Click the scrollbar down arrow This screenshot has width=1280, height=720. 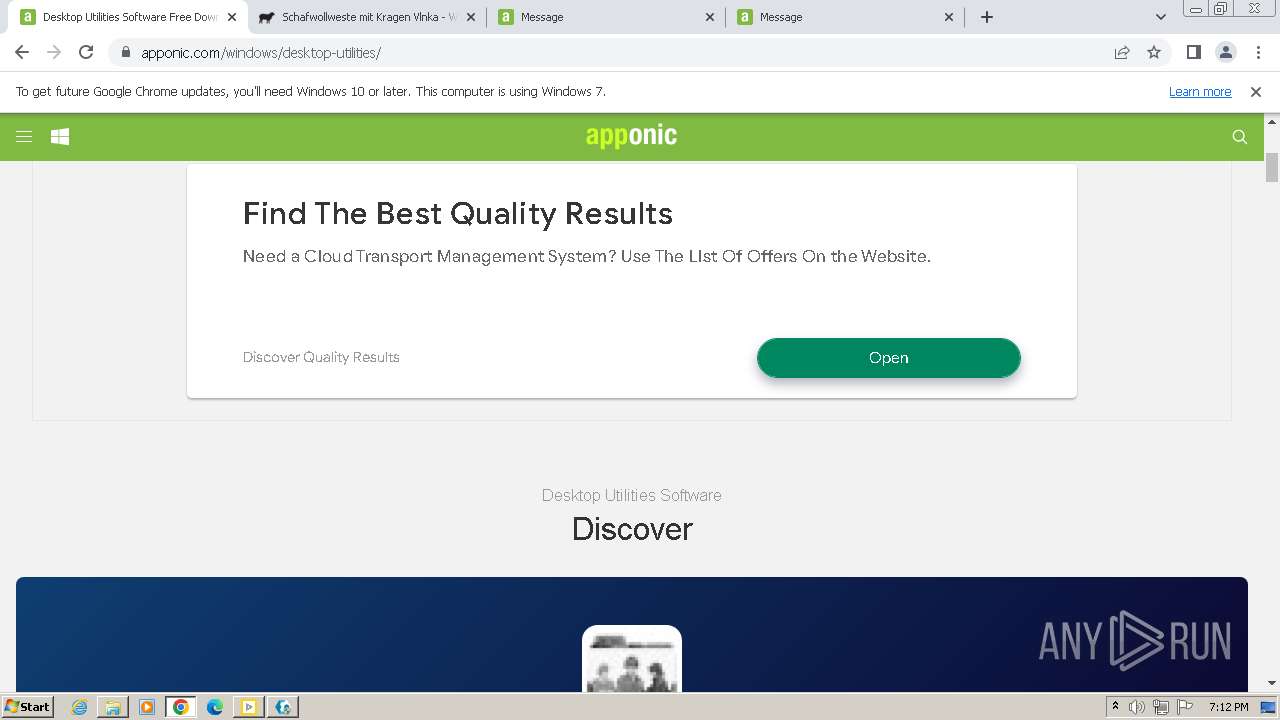1272,683
